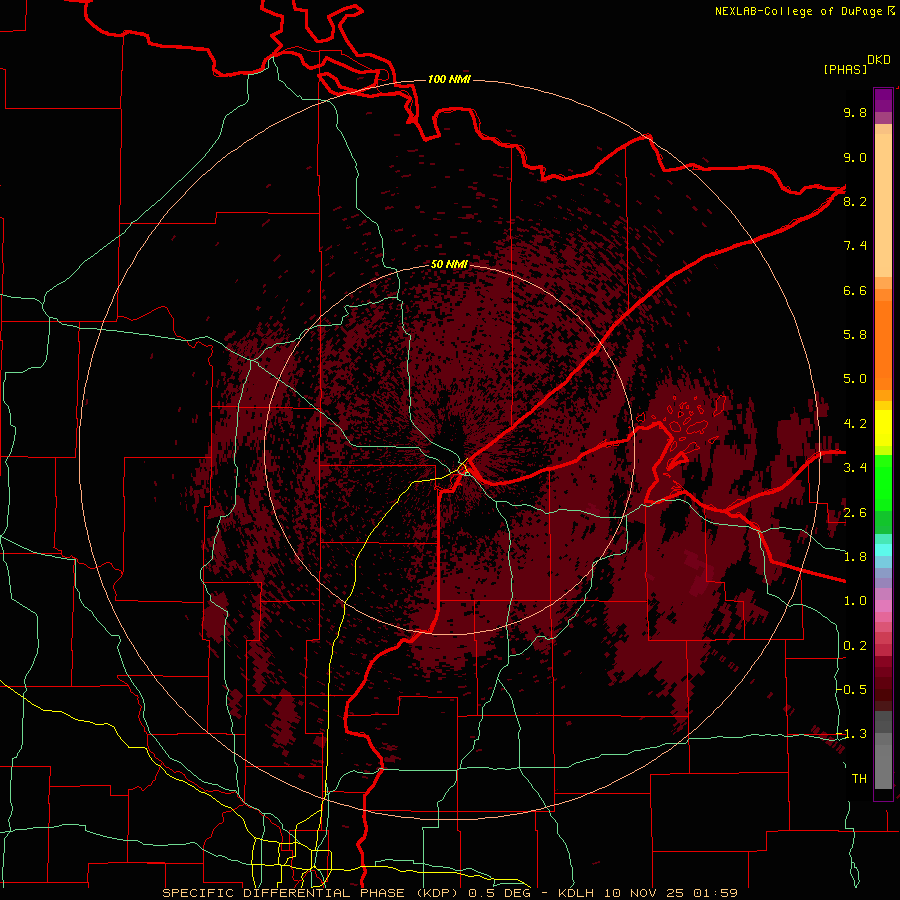This screenshot has width=900, height=900.
Task: Click the [PHAS] label above the color scale
Action: (x=845, y=69)
